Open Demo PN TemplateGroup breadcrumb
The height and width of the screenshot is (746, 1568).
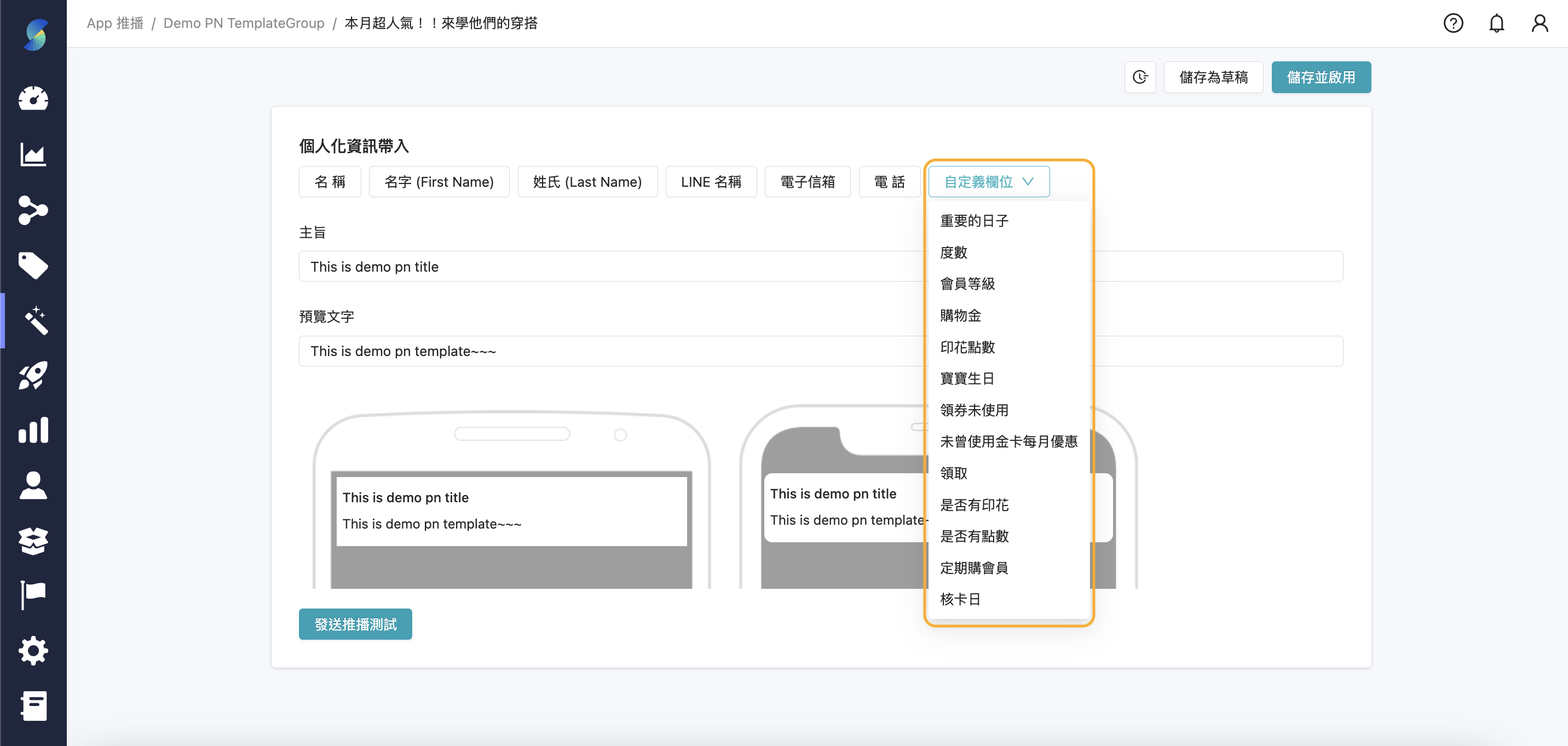pos(245,23)
